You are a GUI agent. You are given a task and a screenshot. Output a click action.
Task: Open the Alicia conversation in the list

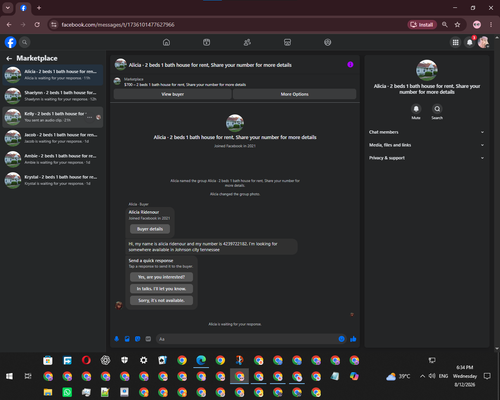tap(53, 75)
